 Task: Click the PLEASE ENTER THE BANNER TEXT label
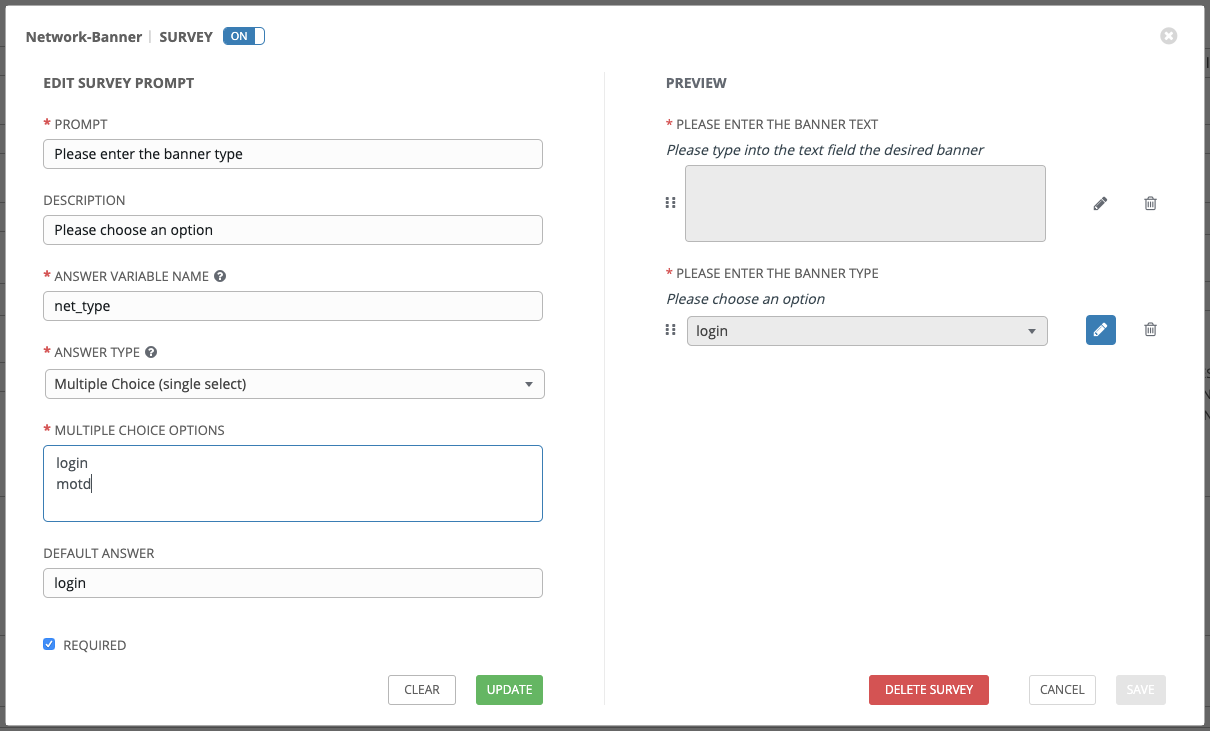click(x=777, y=125)
